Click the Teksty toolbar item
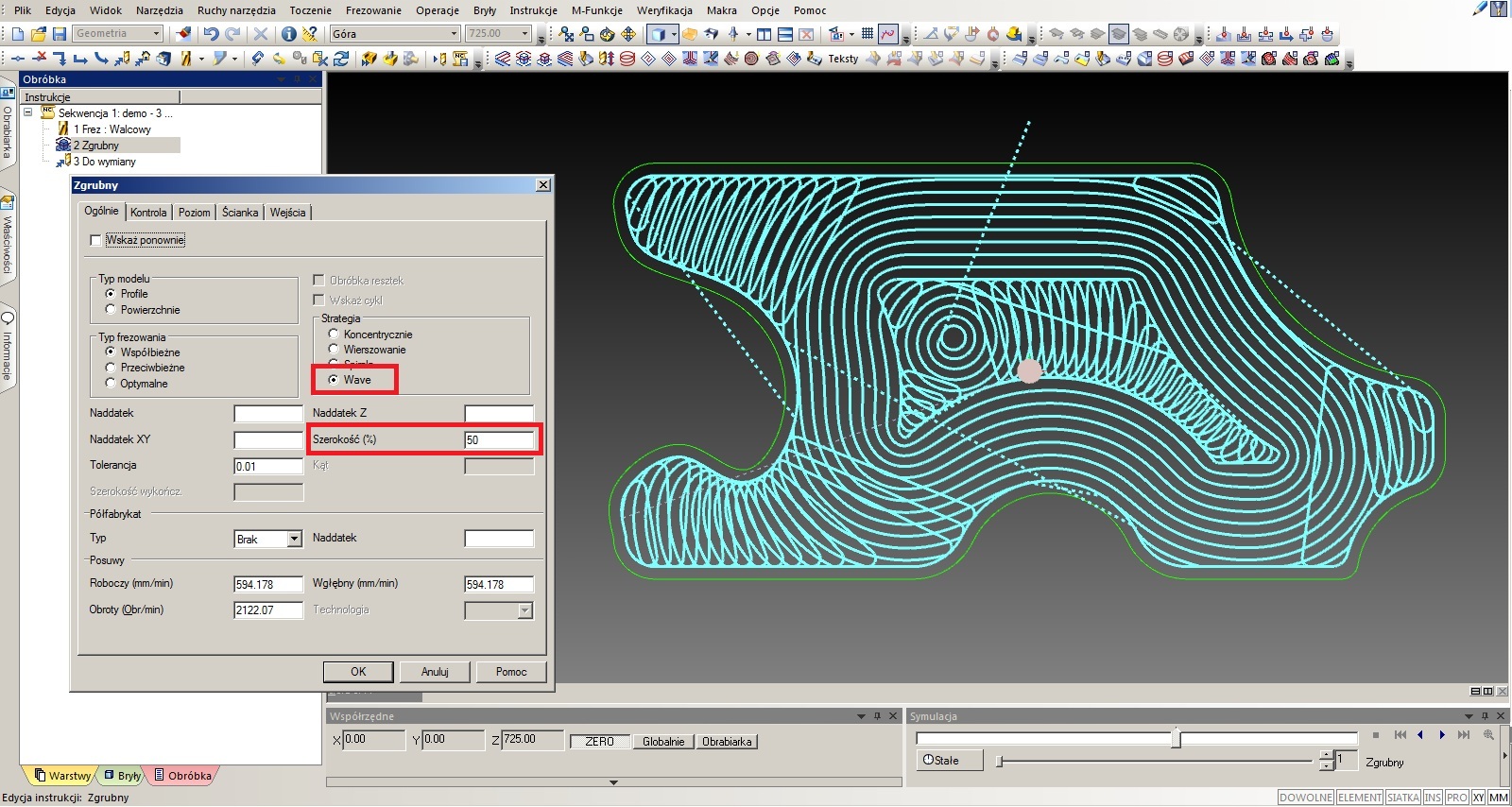The width and height of the screenshot is (1512, 807). [x=843, y=59]
